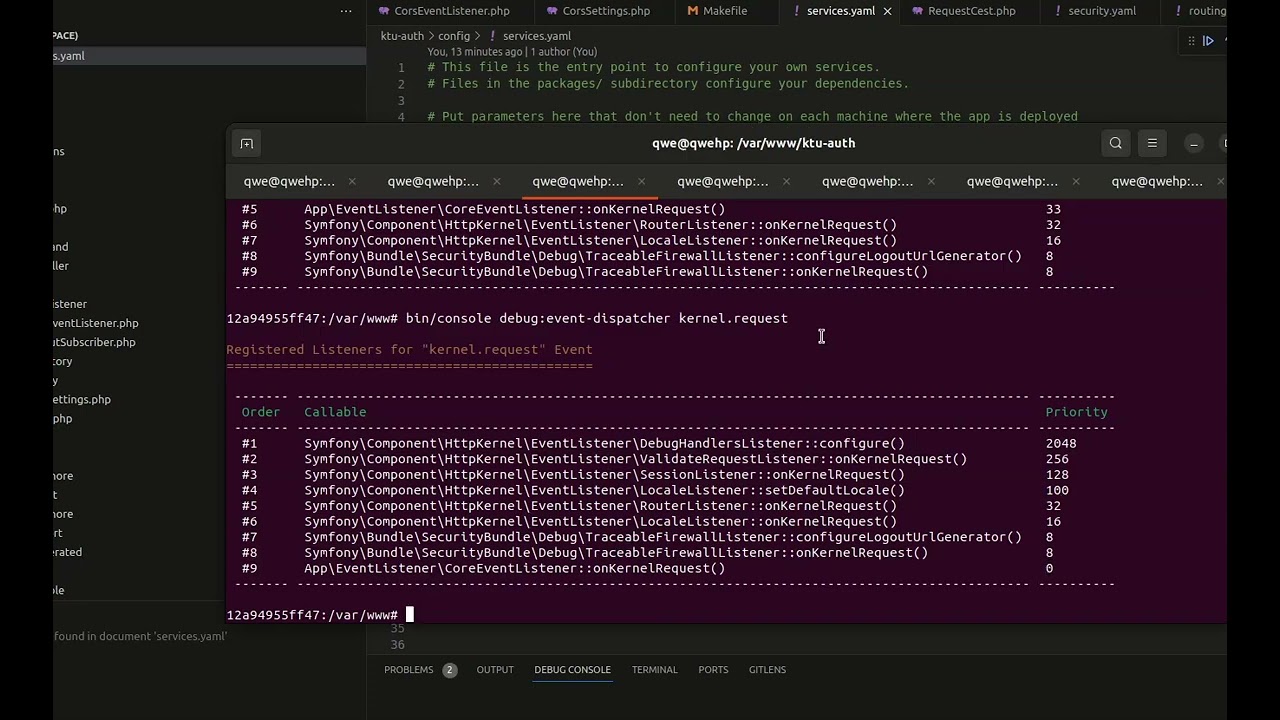This screenshot has height=720, width=1280.
Task: Minimize the terminal window
Action: [1194, 143]
